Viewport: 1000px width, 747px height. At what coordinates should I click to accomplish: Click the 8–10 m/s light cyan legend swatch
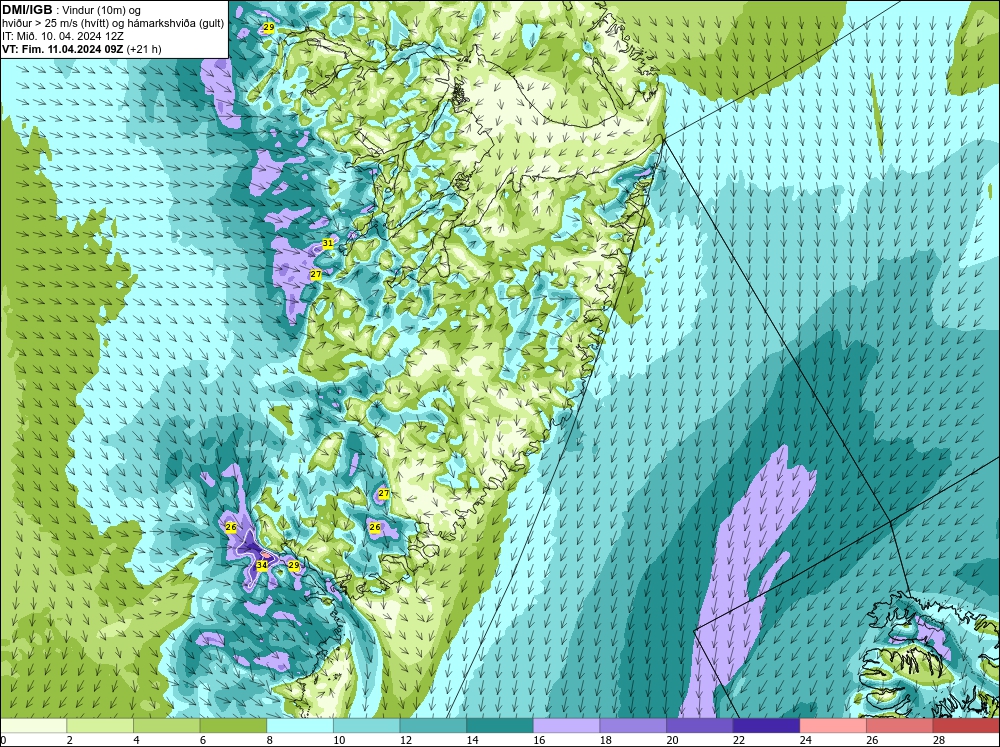tap(300, 726)
